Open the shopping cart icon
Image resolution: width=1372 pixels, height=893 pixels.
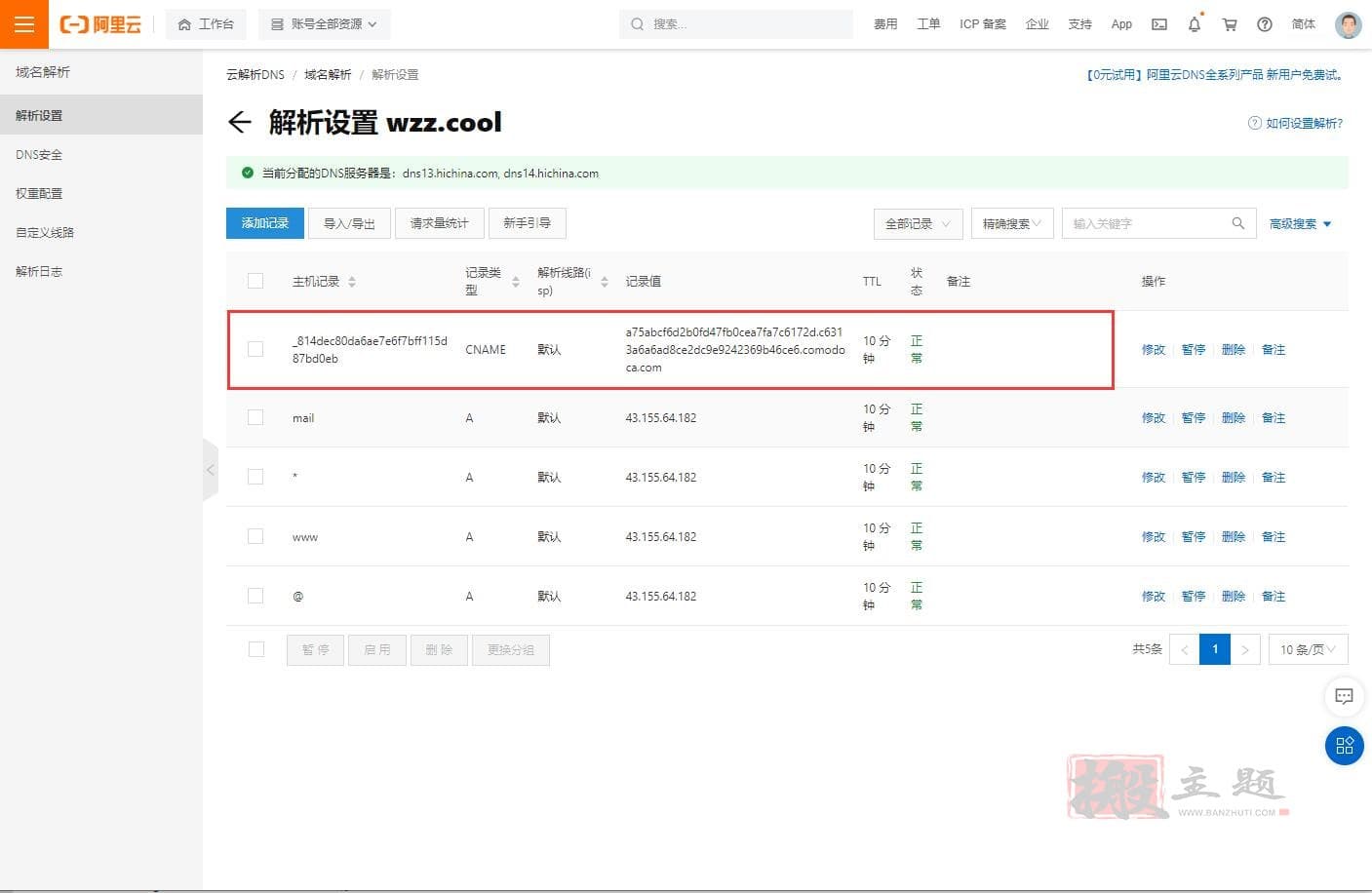pyautogui.click(x=1230, y=24)
